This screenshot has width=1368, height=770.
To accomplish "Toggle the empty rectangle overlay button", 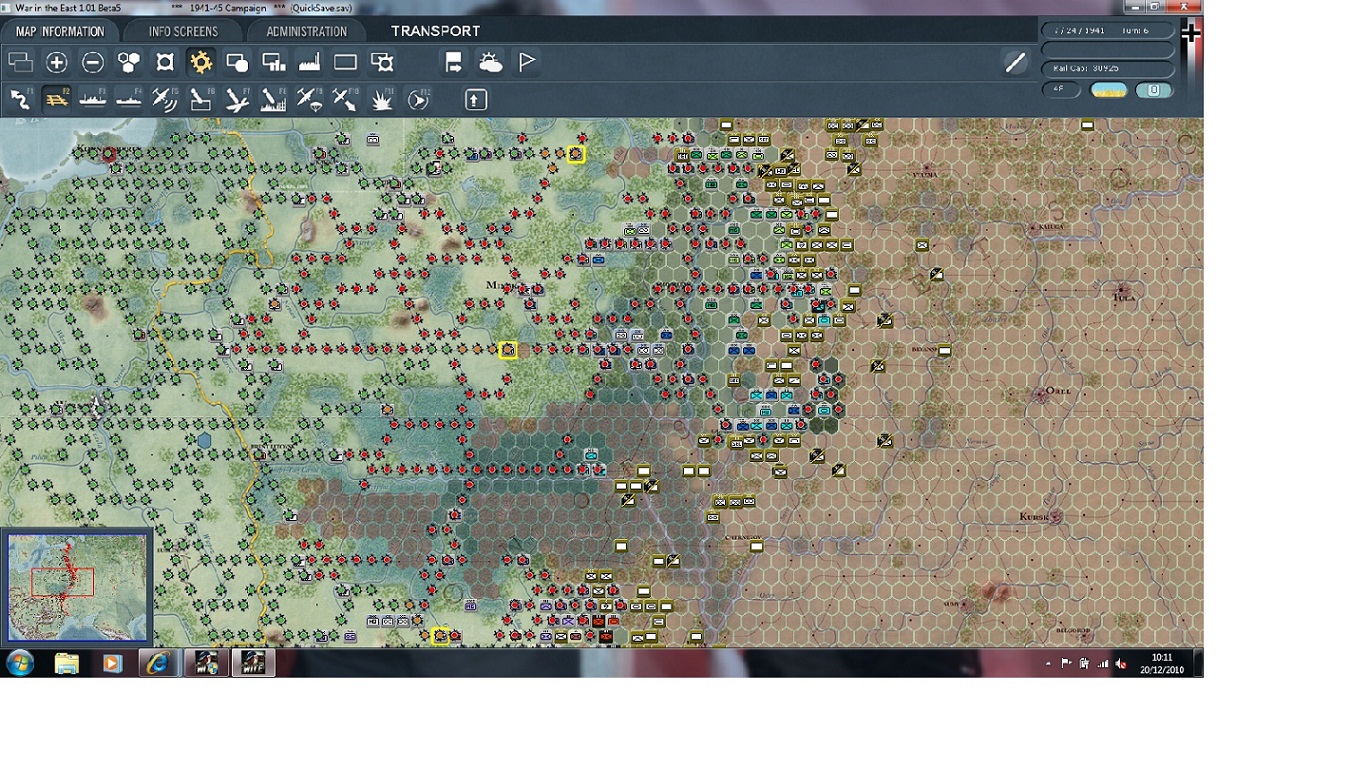I will pos(345,63).
